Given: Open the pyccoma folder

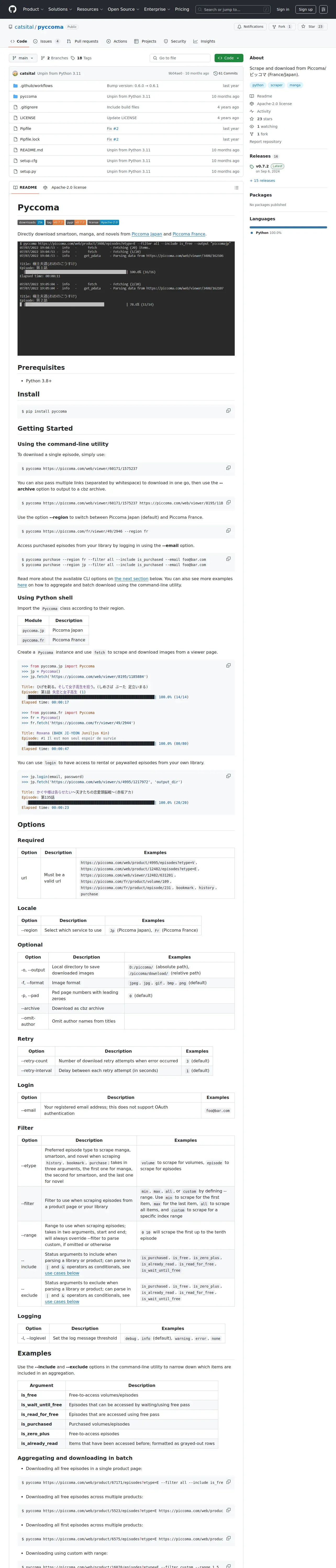Looking at the screenshot, I should click(28, 97).
